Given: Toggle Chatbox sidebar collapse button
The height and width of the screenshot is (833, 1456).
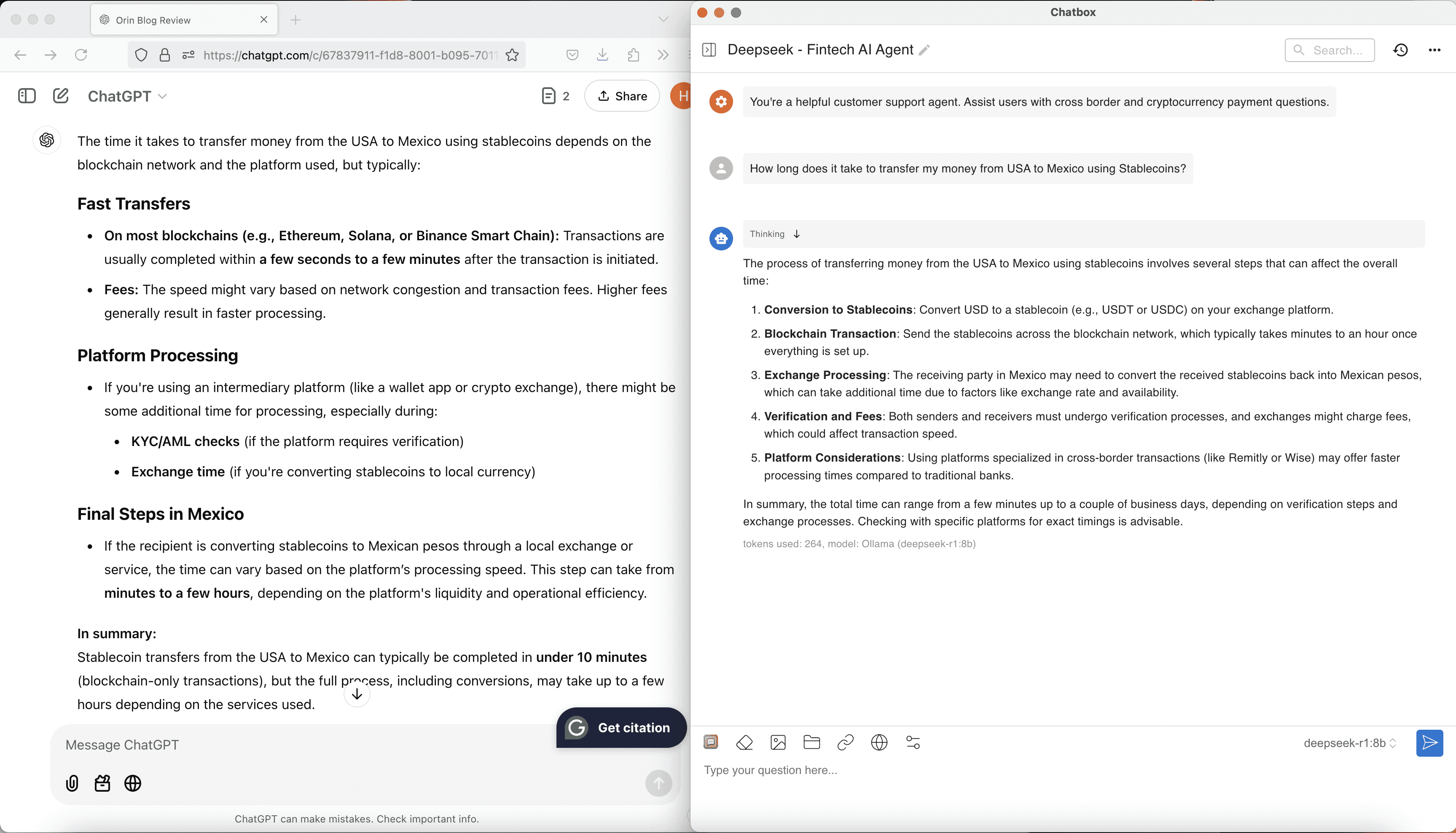Looking at the screenshot, I should point(709,50).
